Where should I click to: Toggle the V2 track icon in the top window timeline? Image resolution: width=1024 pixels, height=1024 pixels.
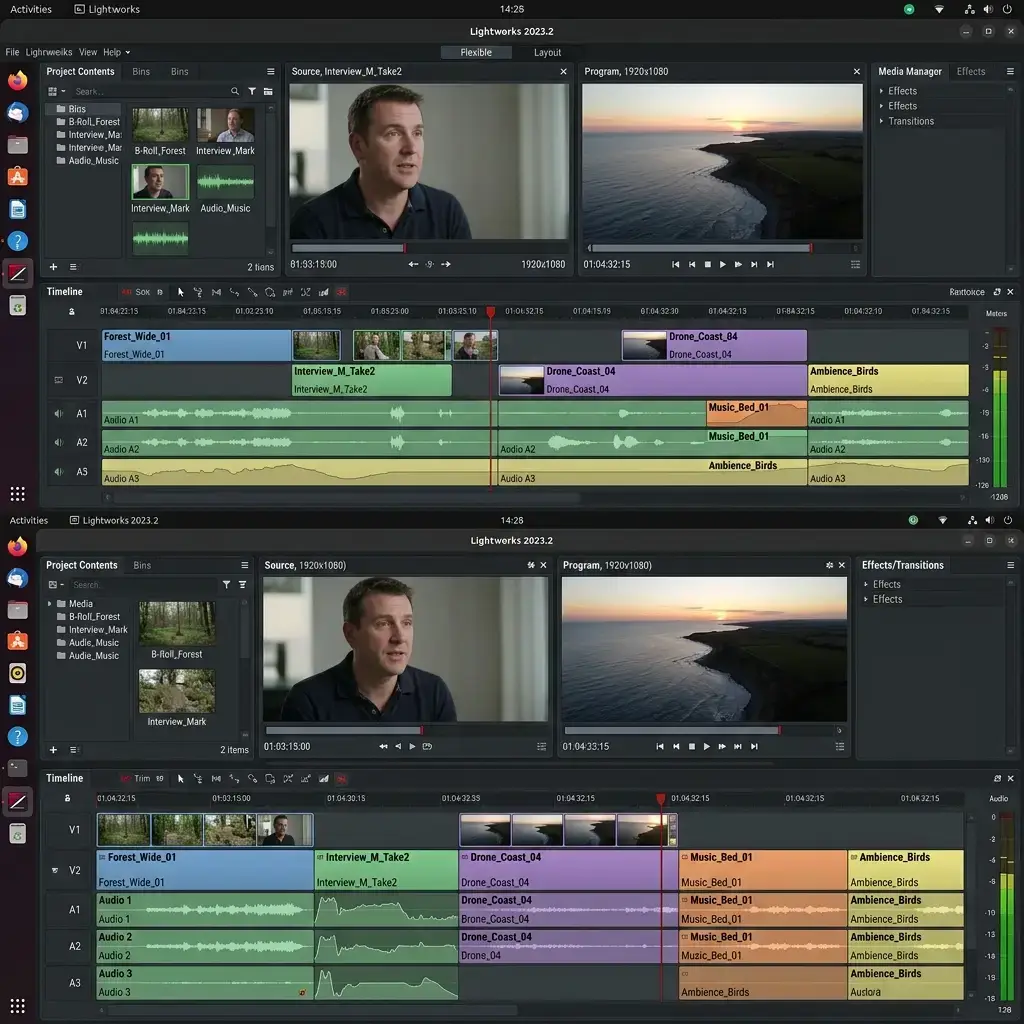(59, 380)
